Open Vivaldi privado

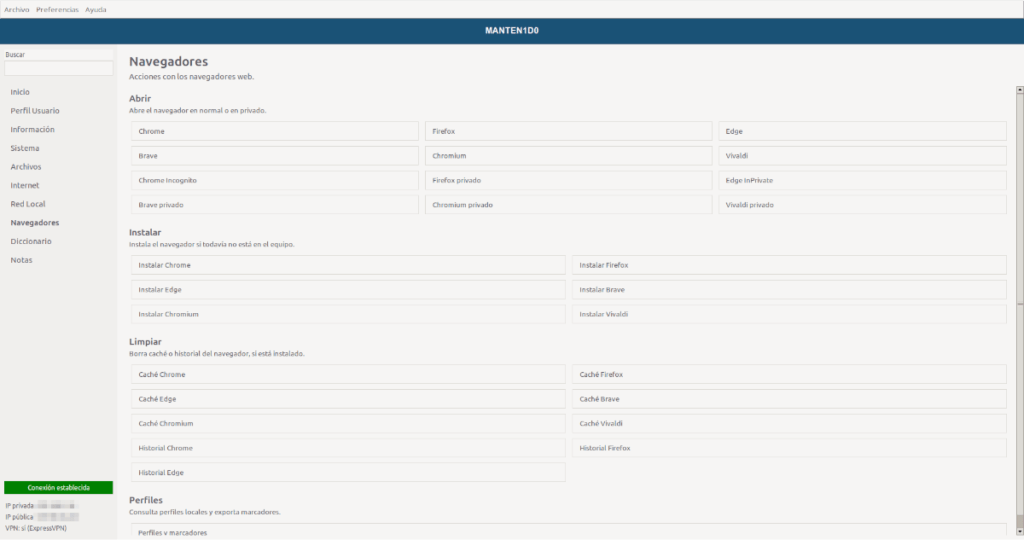862,205
